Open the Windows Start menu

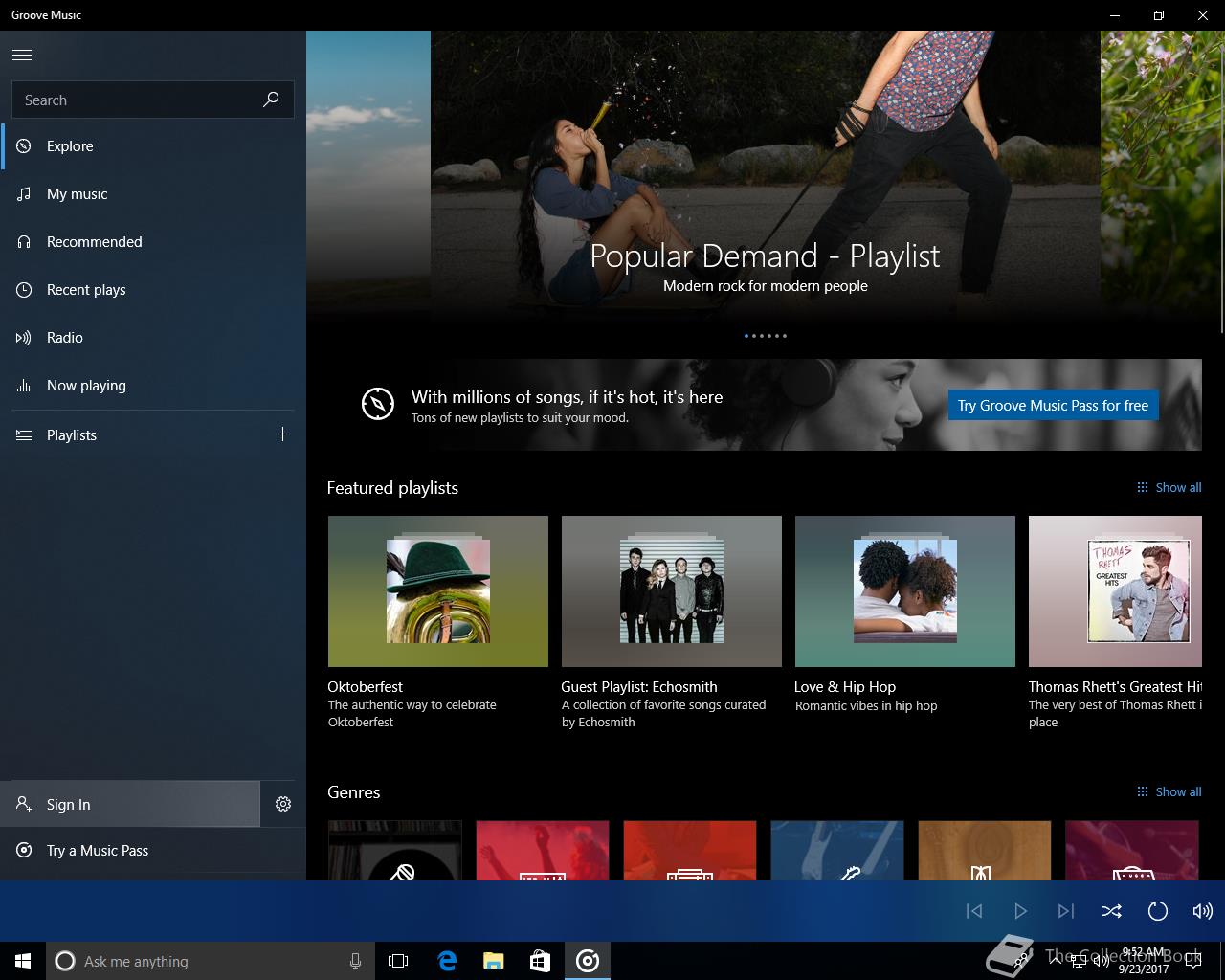point(23,961)
